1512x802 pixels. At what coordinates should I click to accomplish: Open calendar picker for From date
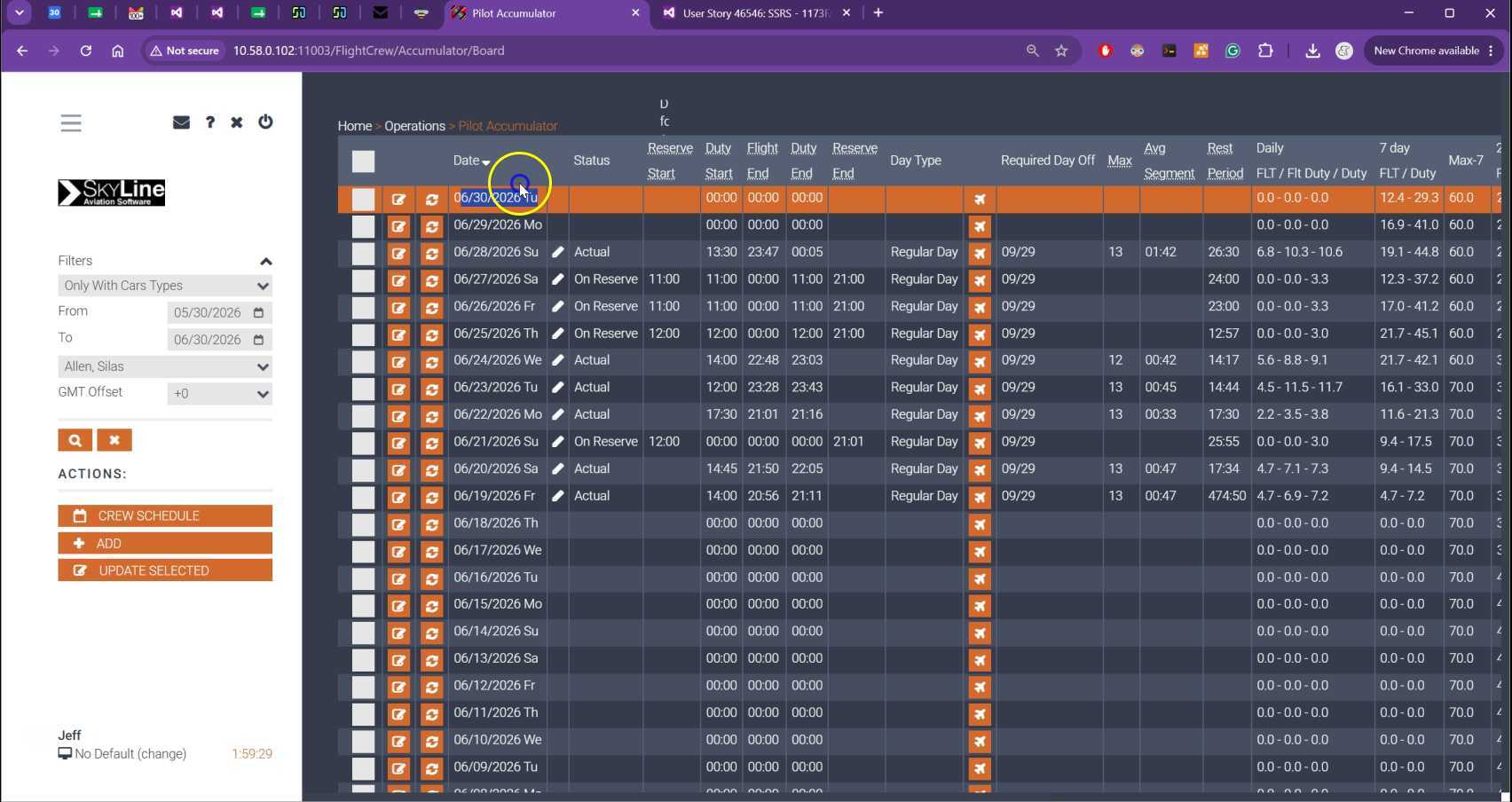pos(258,312)
